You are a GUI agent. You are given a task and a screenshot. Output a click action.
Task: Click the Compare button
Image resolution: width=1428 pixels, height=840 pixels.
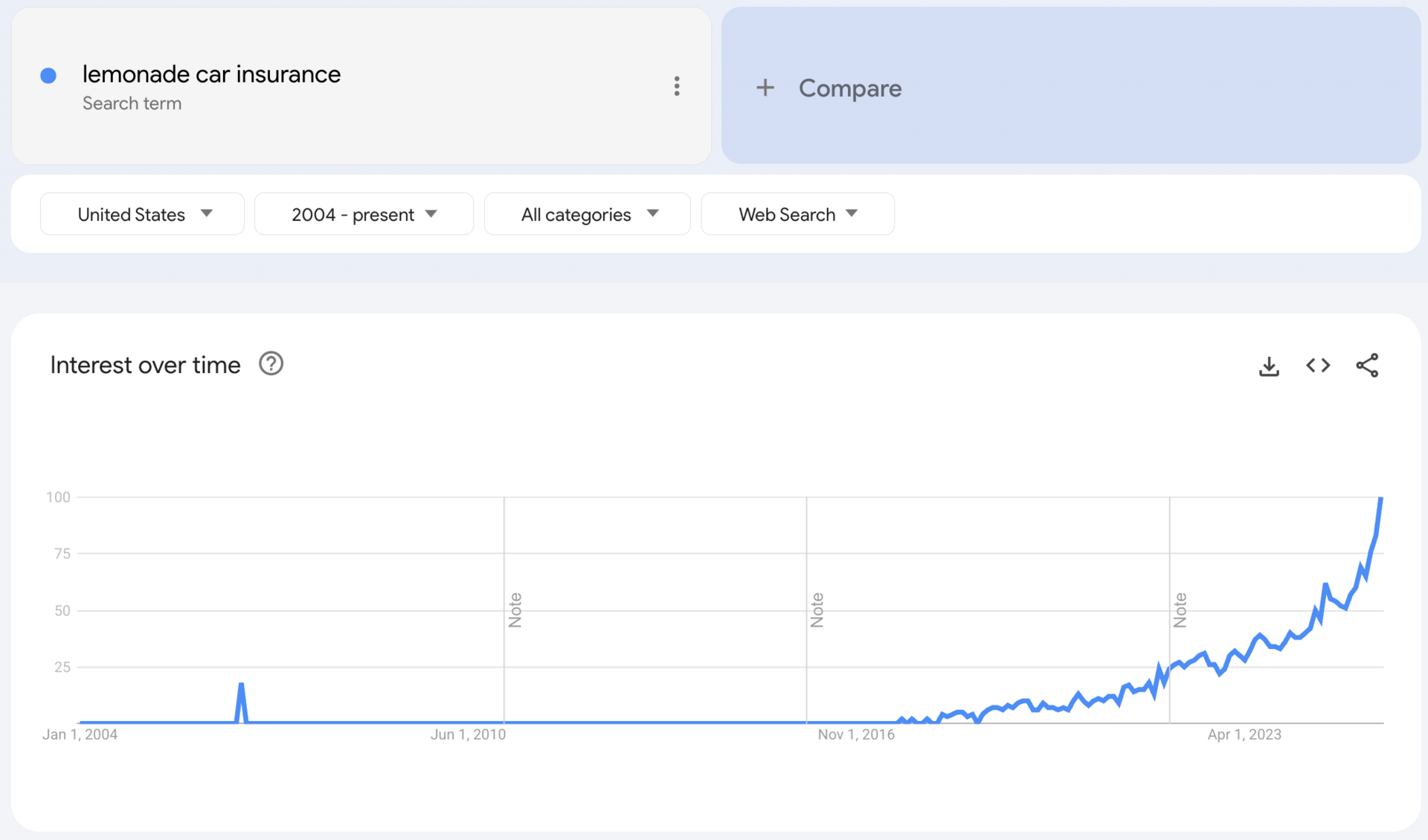coord(849,88)
